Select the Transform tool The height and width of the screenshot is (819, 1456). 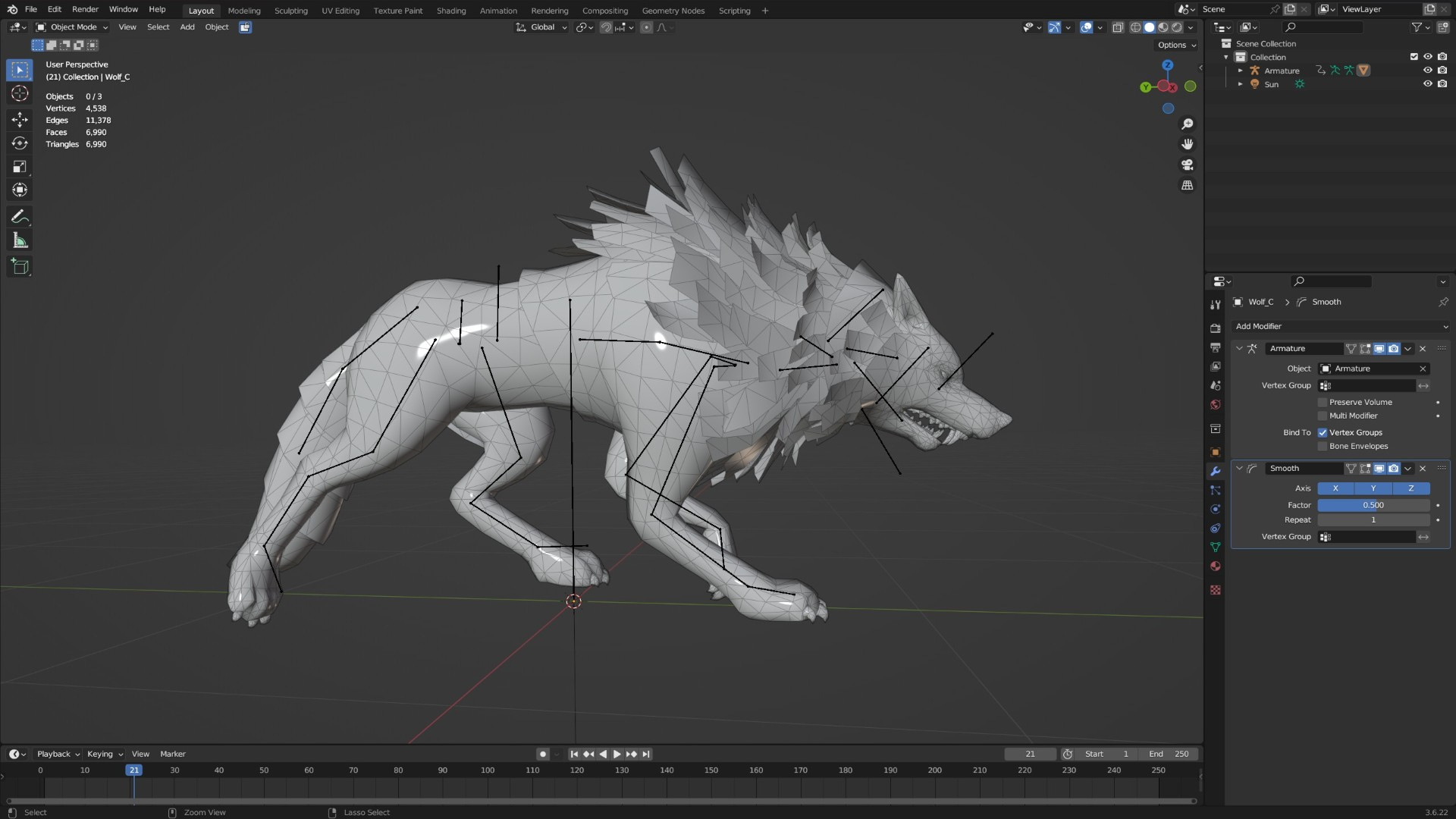pos(20,190)
